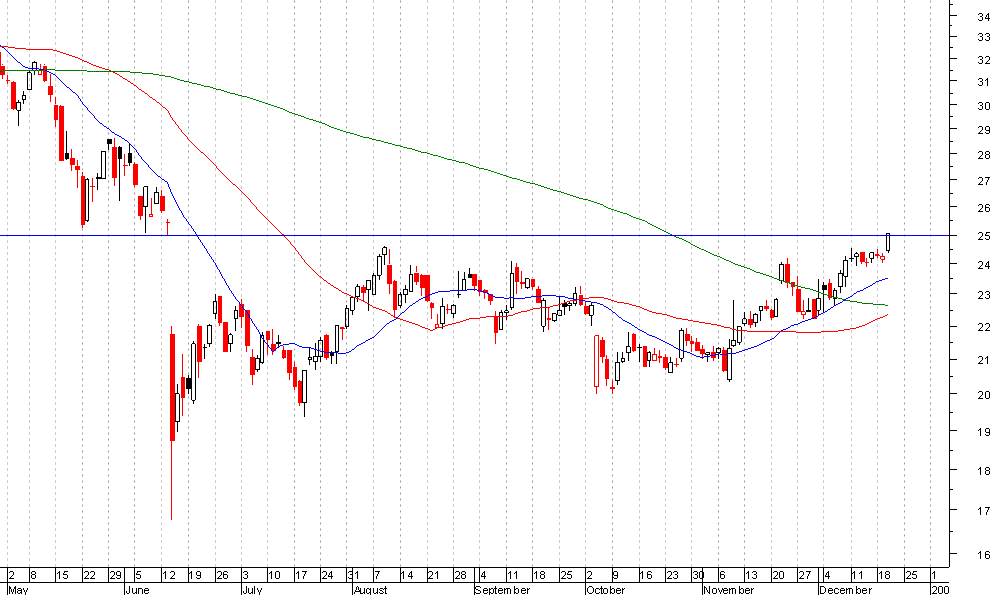Screen dimensions: 994x595
Task: Select the green long-term moving average line
Action: coord(444,158)
